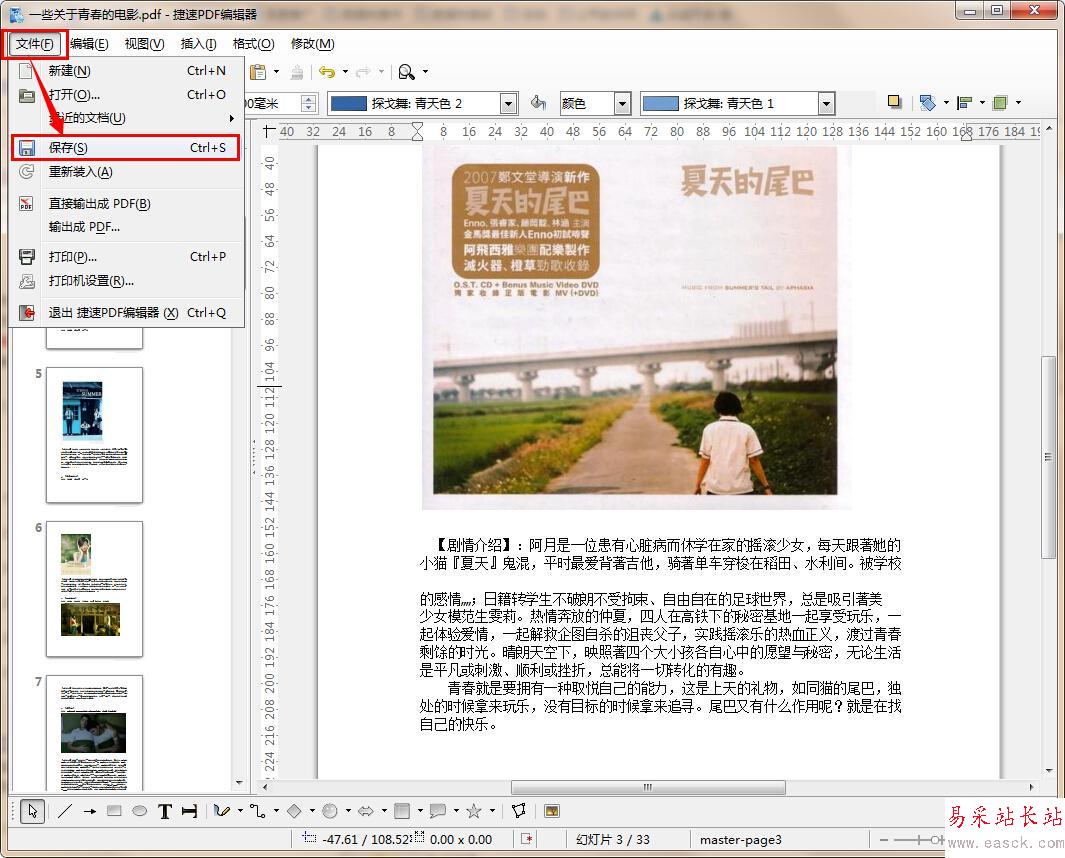The height and width of the screenshot is (858, 1065).
Task: Expand the zoom options arrow
Action: (x=426, y=71)
